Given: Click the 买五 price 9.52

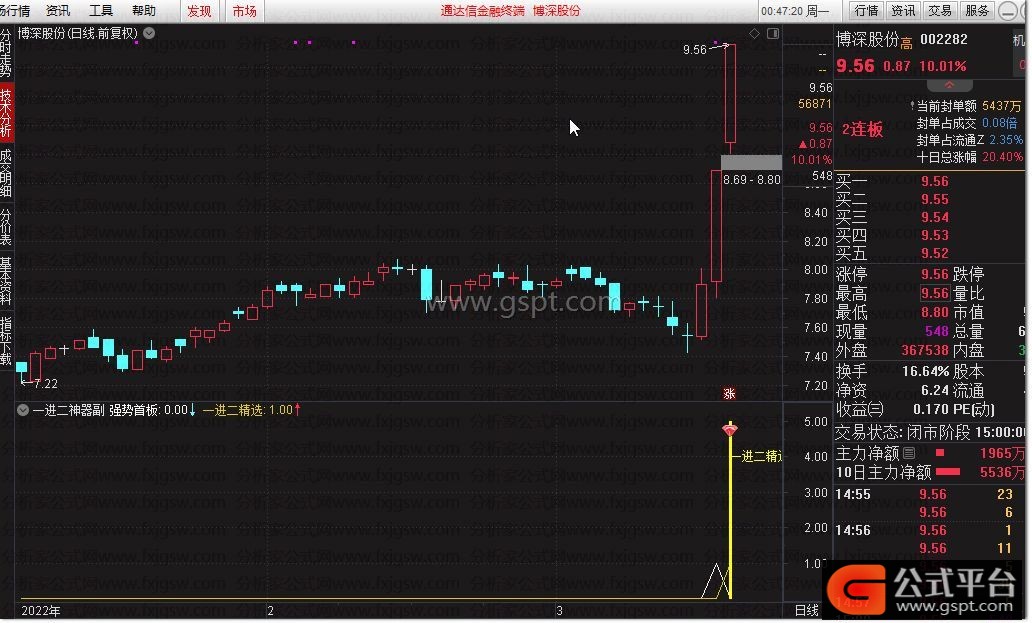Looking at the screenshot, I should click(935, 253).
